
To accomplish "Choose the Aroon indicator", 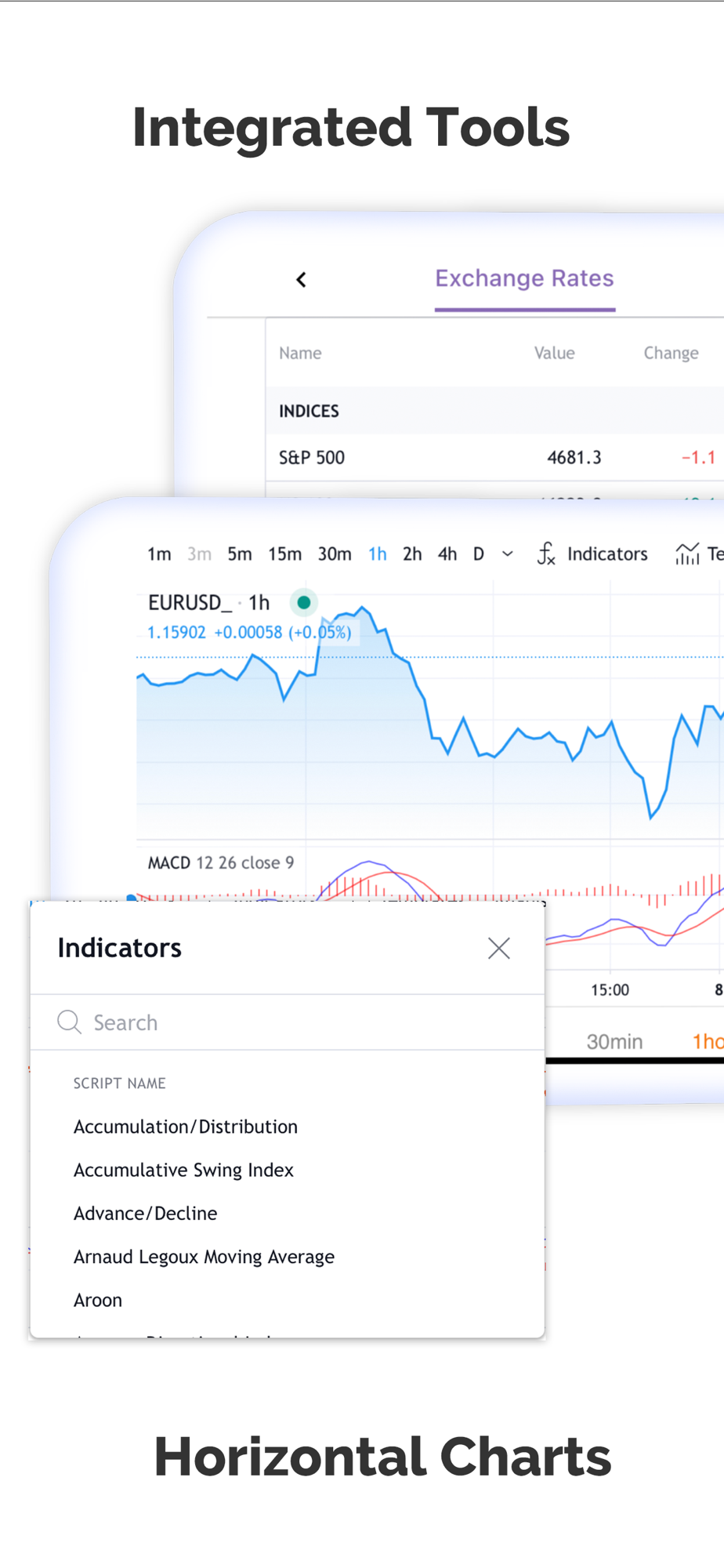I will click(x=98, y=1300).
